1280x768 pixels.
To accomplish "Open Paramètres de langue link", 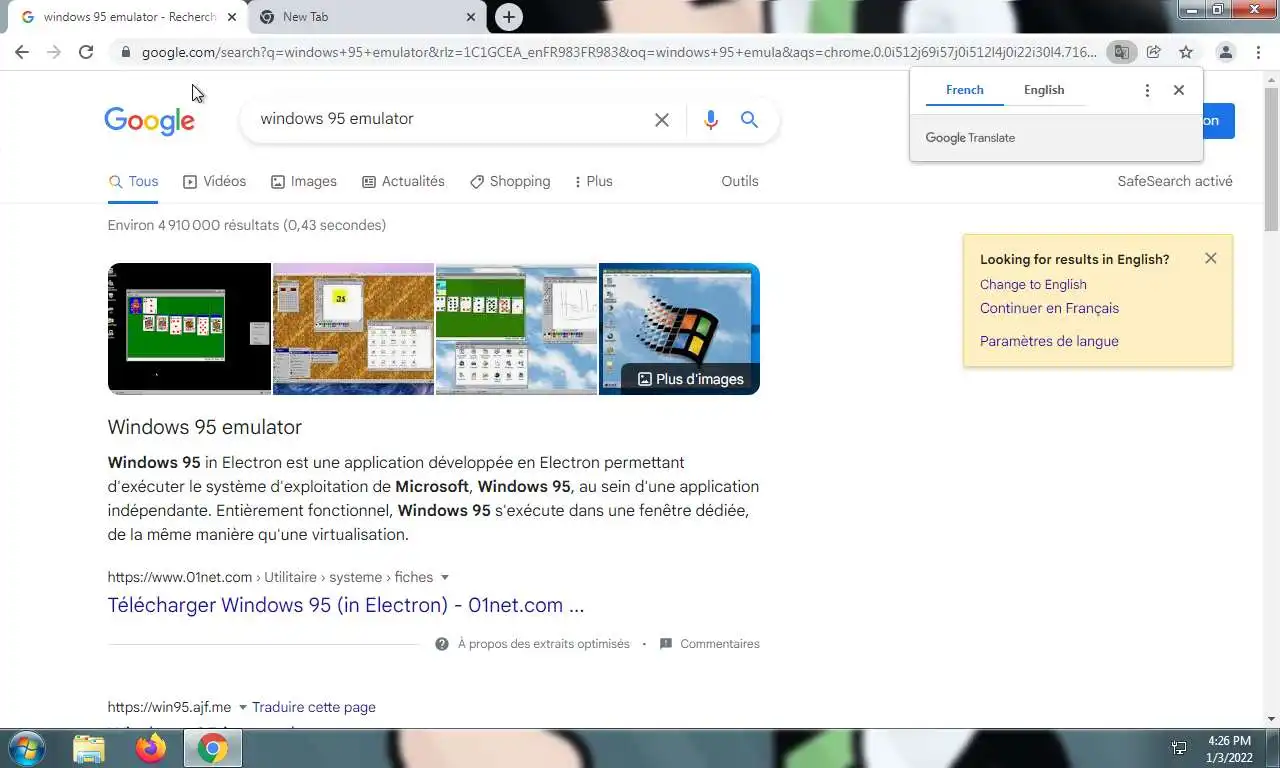I will point(1049,341).
